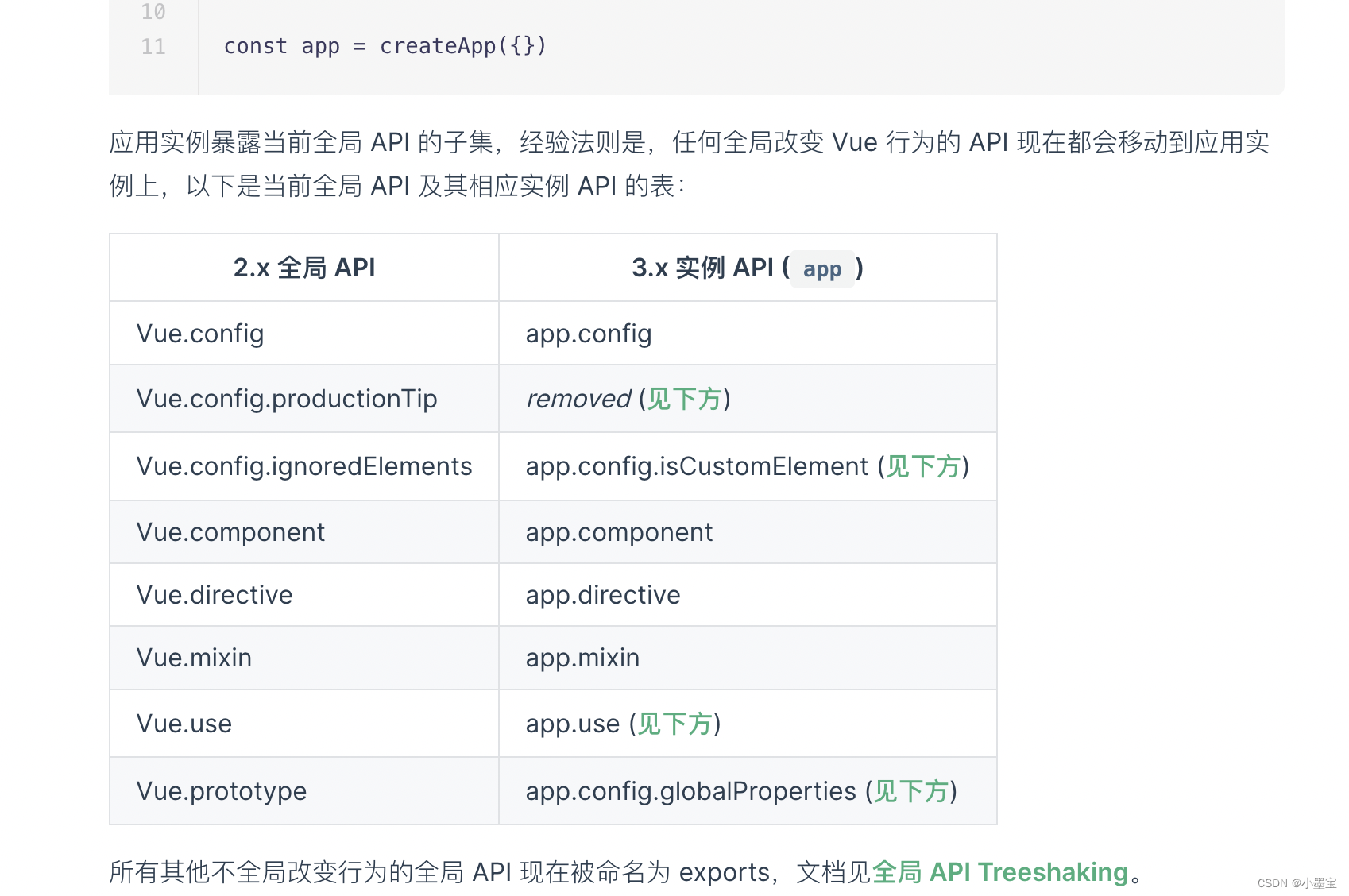
Task: Click the const app = createApp({}) code line
Action: [385, 46]
